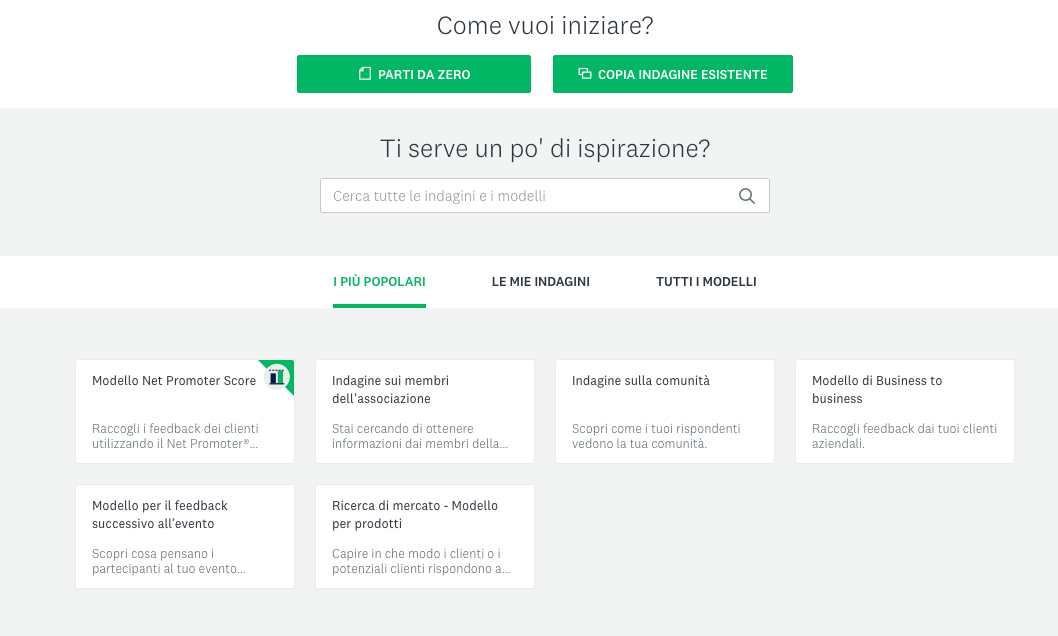Screen dimensions: 1058x636
Task: Click 'Scopri cosa pensano i partecipanti' description
Action: pyautogui.click(x=169, y=561)
